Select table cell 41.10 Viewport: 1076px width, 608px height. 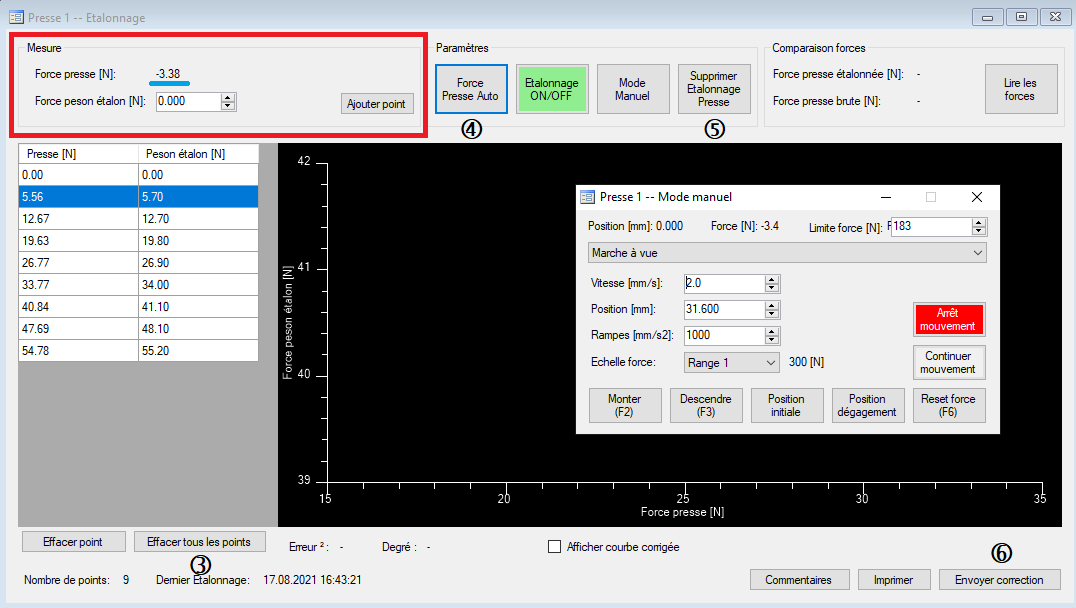pyautogui.click(x=198, y=307)
